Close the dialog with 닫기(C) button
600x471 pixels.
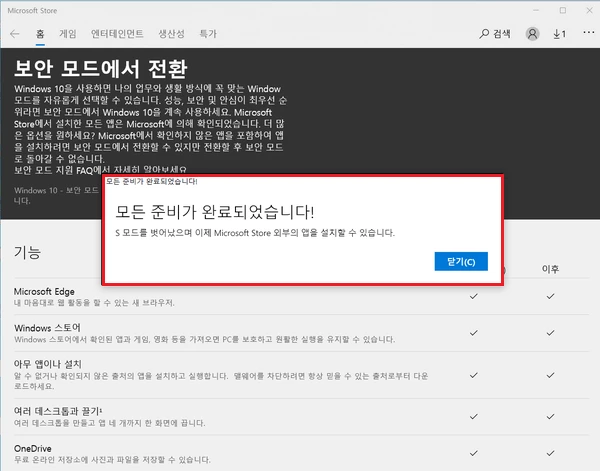461,261
